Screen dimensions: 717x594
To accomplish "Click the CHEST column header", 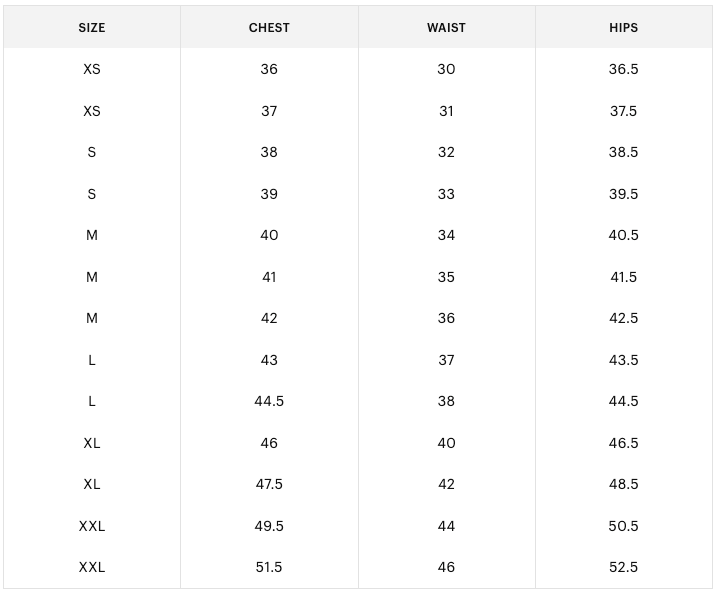I will click(x=269, y=28).
